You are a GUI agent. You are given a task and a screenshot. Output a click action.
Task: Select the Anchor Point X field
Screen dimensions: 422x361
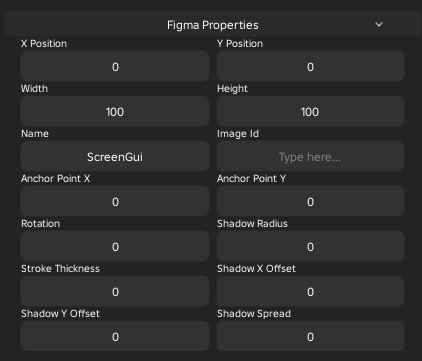click(115, 201)
